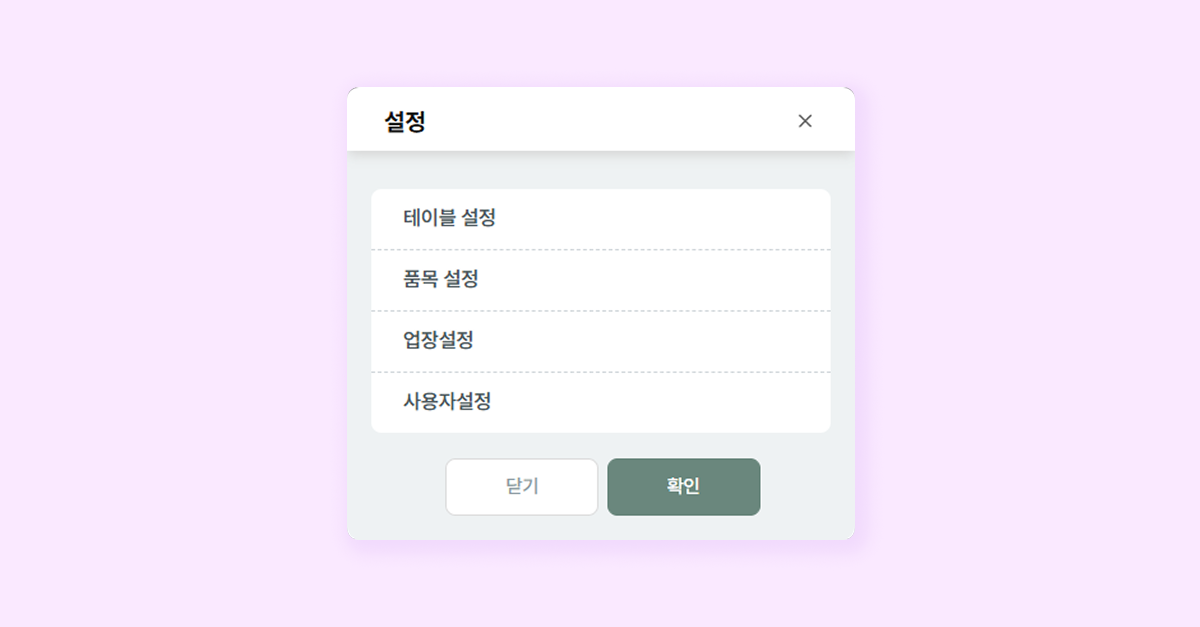Cancel via the white 닫기 button
The image size is (1200, 627).
point(521,487)
